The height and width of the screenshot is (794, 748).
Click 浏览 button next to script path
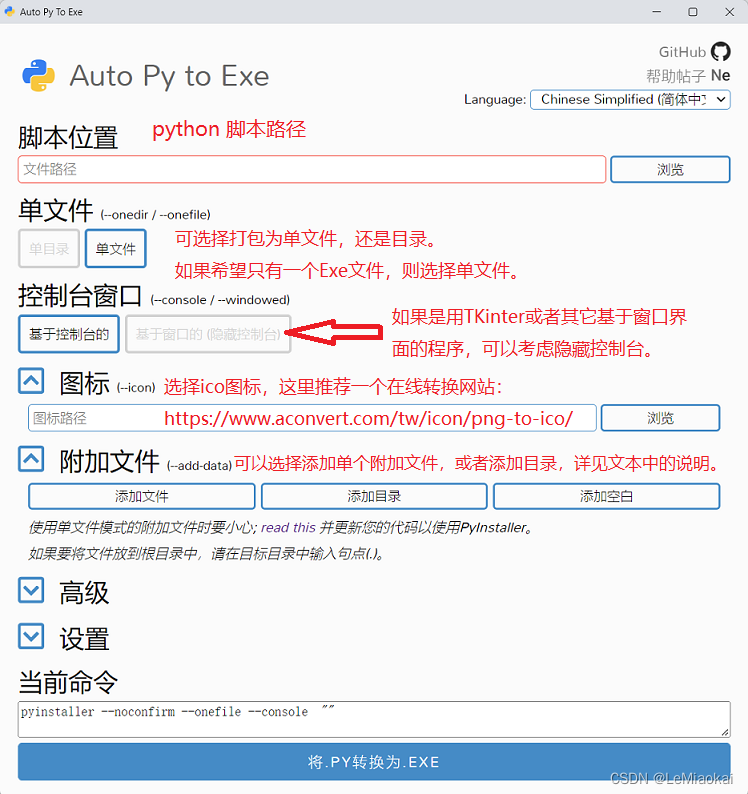point(670,169)
